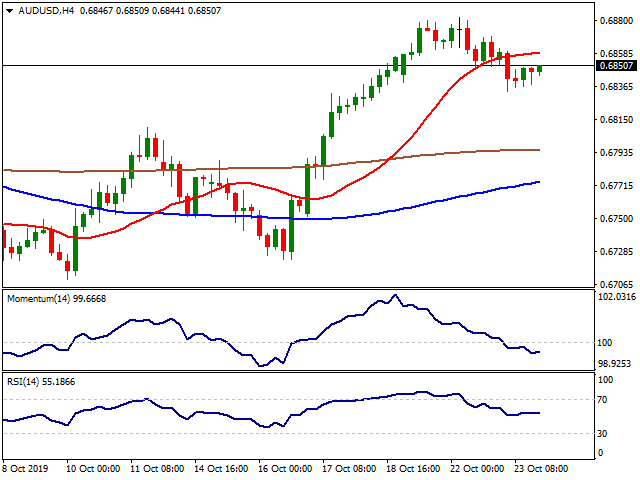Click the 10 Oct 00:00 time label
Viewport: 640px width, 480px height.
point(93,469)
